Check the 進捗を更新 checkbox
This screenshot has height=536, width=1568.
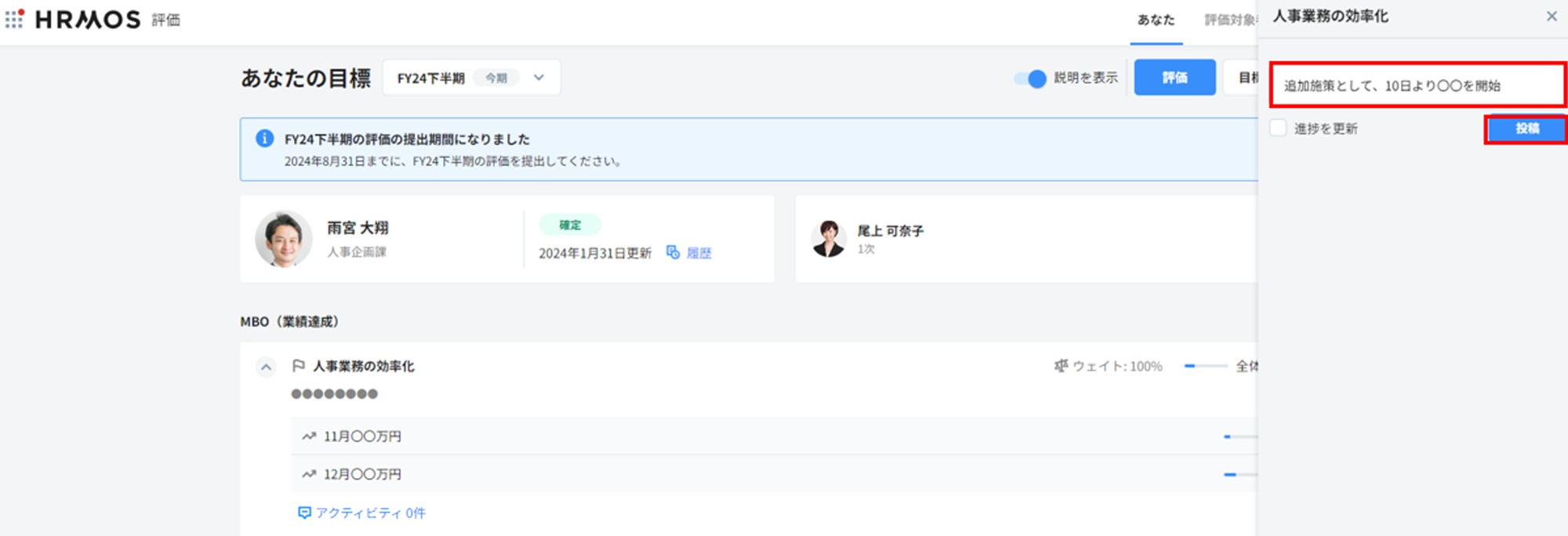coord(1278,128)
